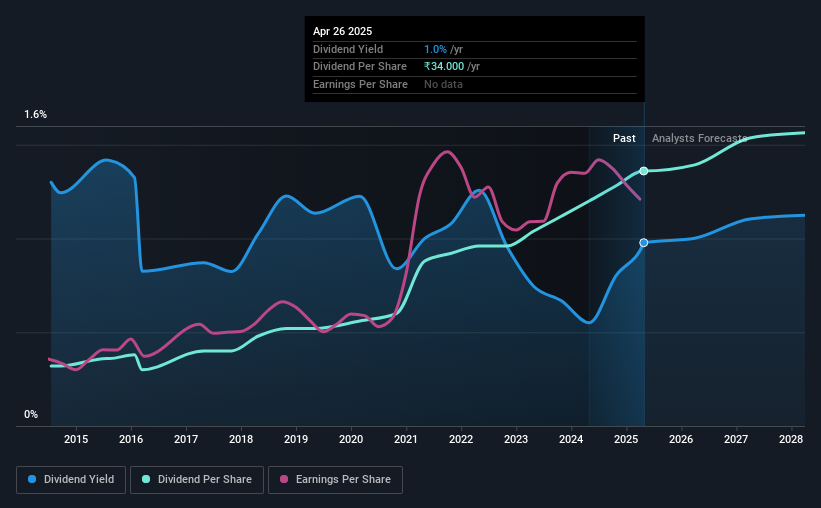Image resolution: width=821 pixels, height=508 pixels.
Task: Click the 'Dividend Per Share' tooltip row label
Action: point(360,67)
